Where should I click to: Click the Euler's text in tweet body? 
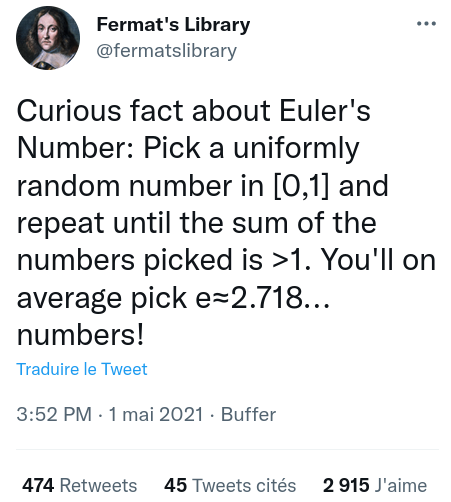click(x=325, y=111)
